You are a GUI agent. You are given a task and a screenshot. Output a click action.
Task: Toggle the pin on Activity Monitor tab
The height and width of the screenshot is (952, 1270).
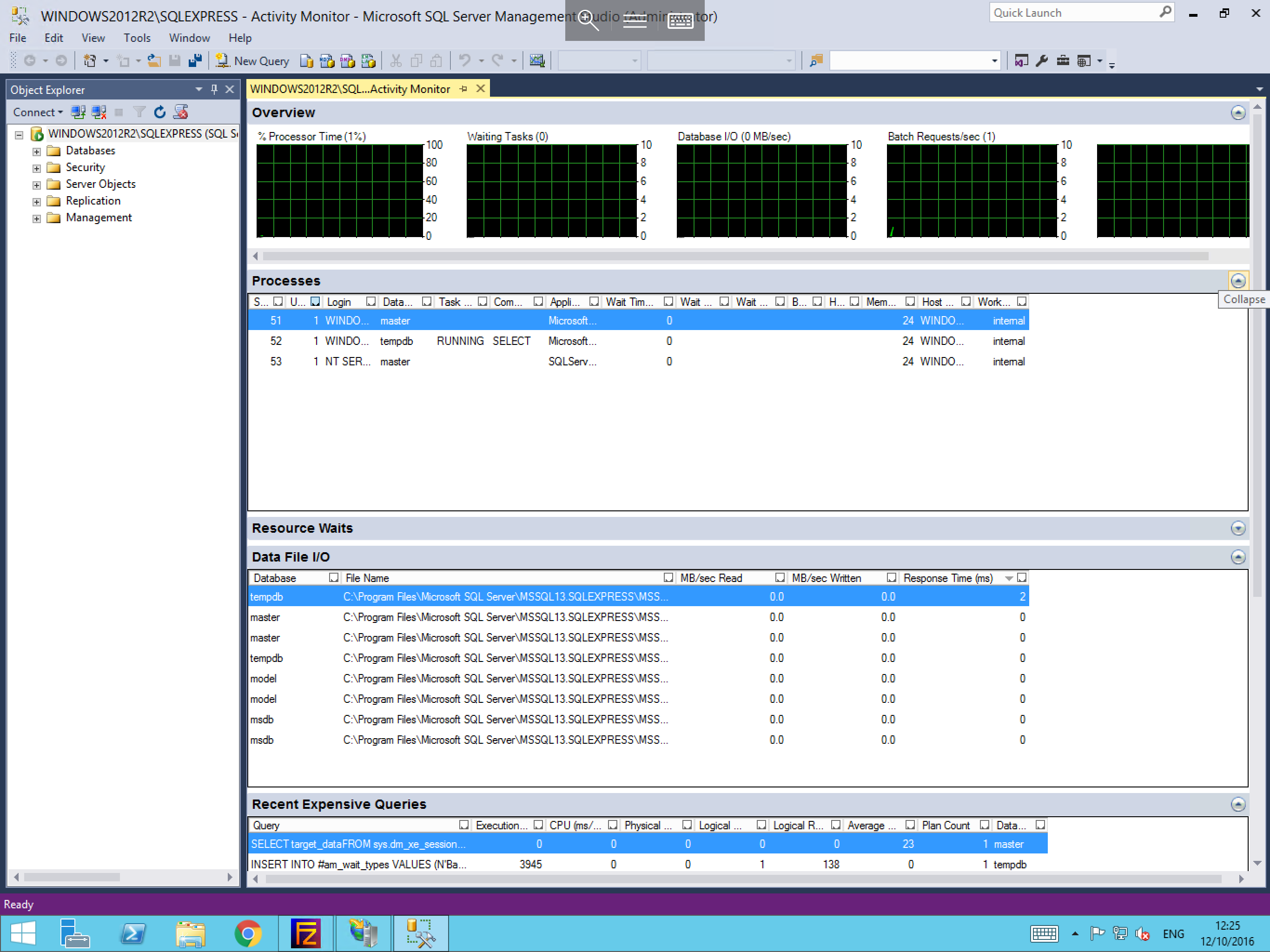point(463,89)
